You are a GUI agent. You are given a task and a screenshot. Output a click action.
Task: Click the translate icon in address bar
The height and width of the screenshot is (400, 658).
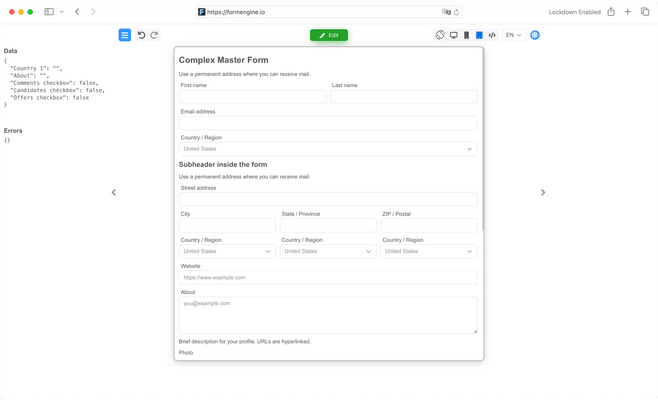click(446, 12)
